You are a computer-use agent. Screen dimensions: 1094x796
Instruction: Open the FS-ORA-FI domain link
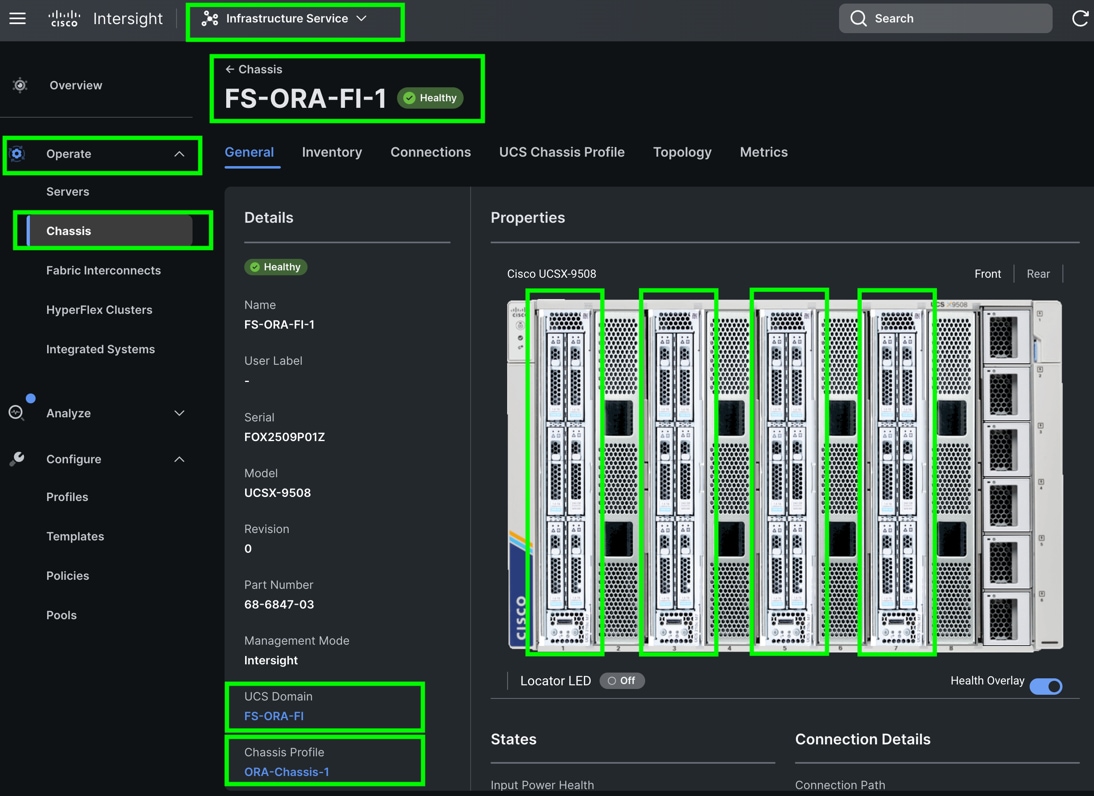click(274, 716)
